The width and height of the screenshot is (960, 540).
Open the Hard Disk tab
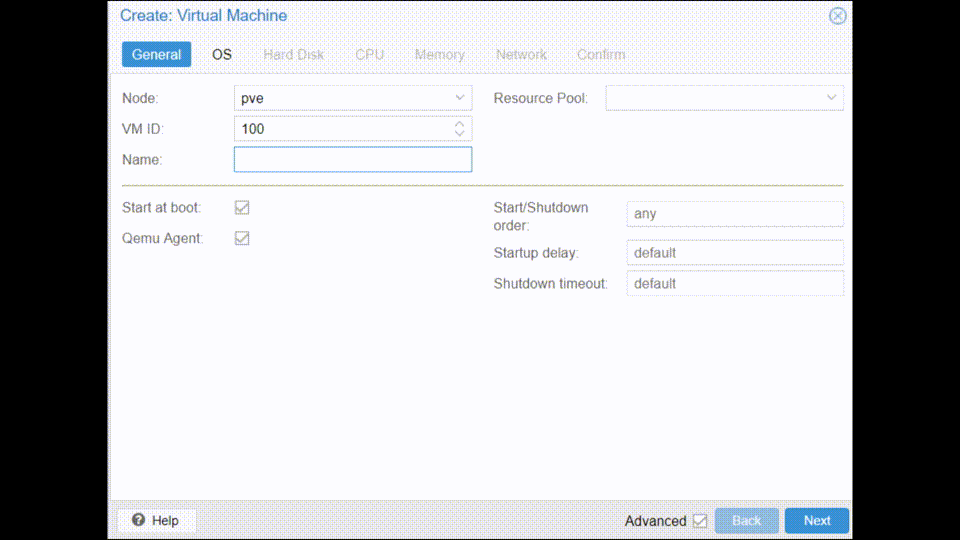click(294, 54)
